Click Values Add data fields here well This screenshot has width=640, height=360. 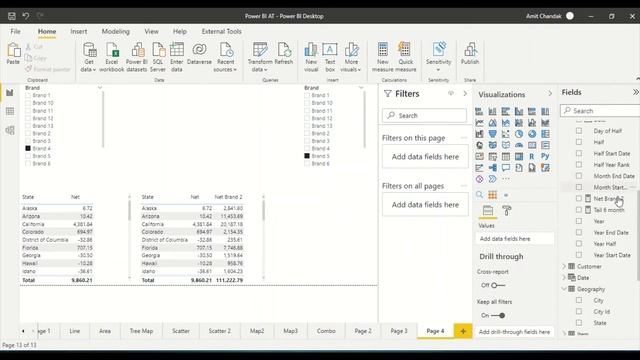515,239
